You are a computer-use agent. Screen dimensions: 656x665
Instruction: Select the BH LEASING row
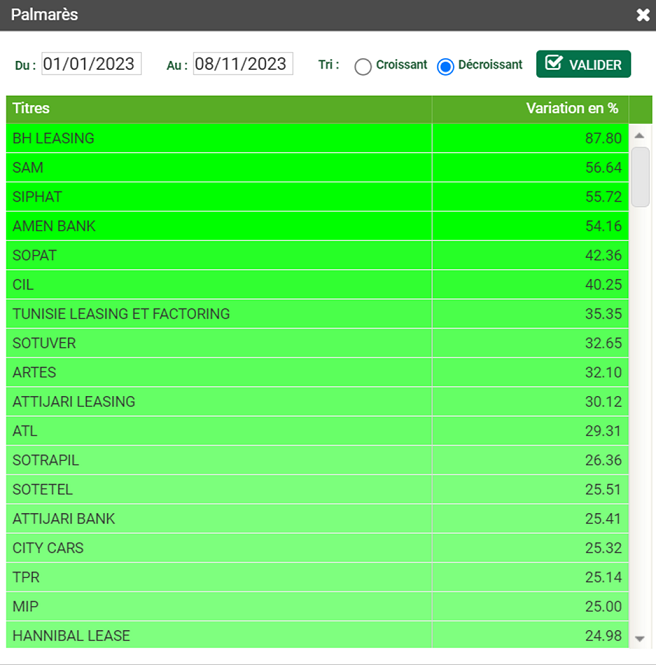pyautogui.click(x=317, y=138)
